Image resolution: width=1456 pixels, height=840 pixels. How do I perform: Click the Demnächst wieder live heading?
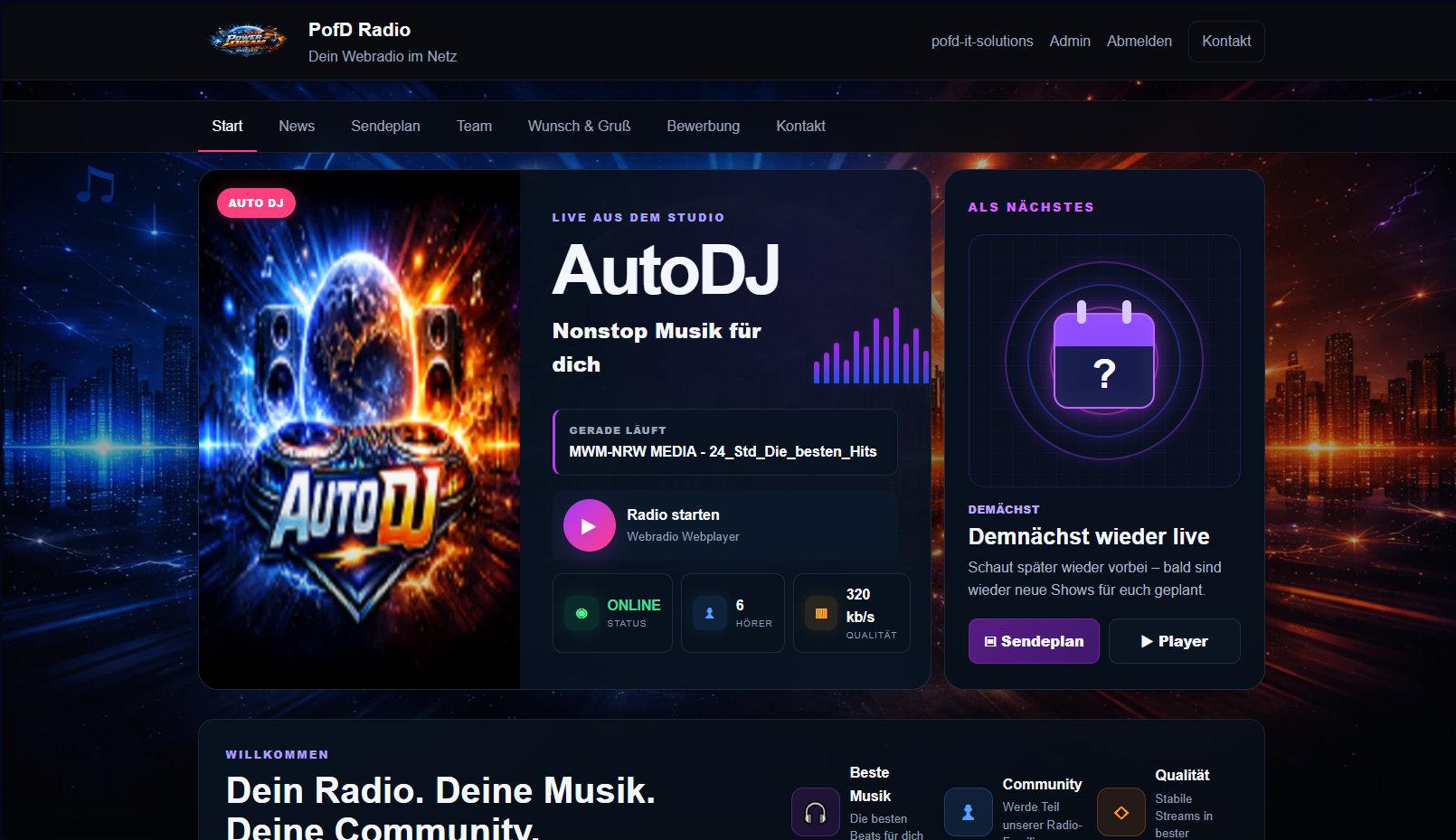click(x=1089, y=536)
